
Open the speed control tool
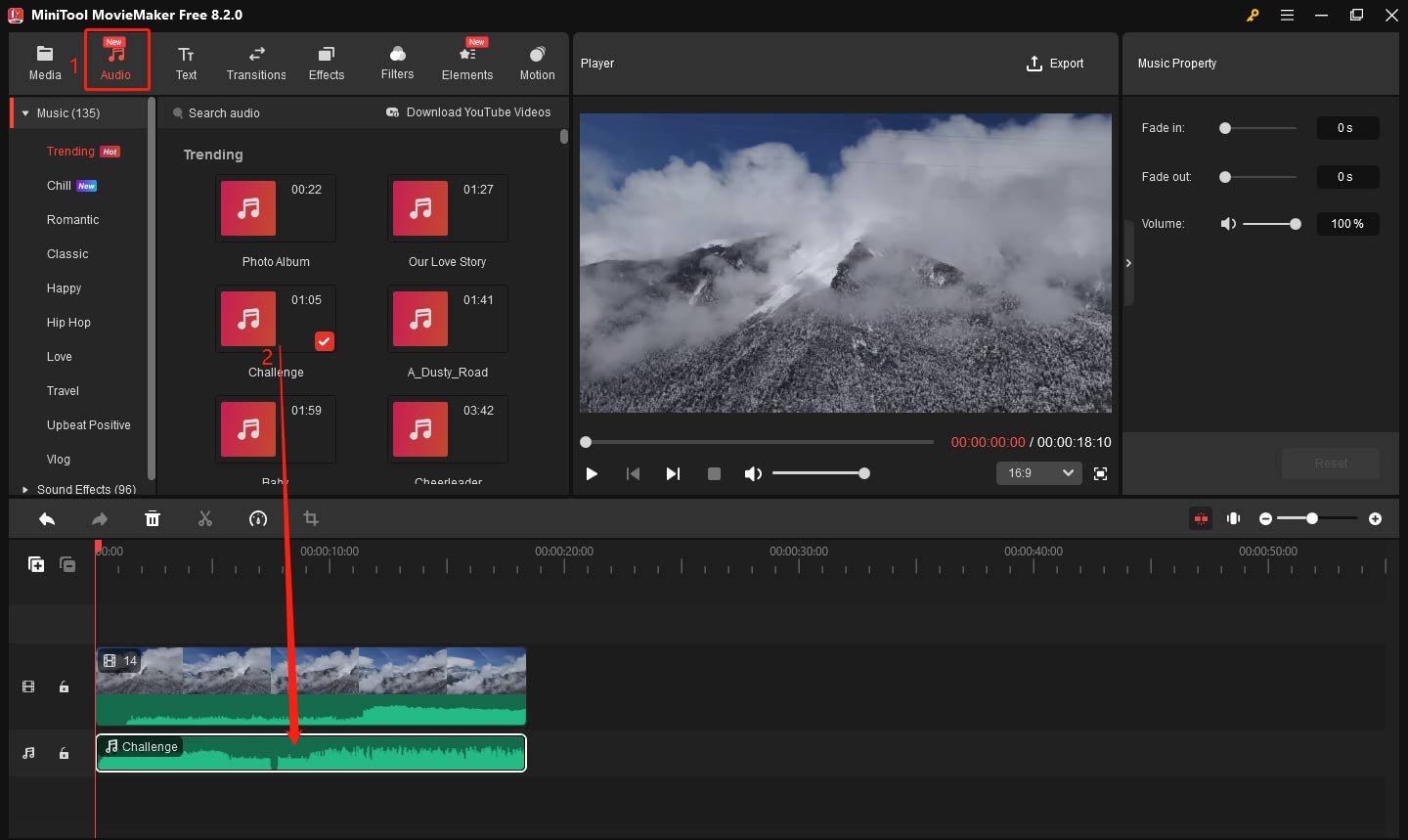tap(258, 518)
